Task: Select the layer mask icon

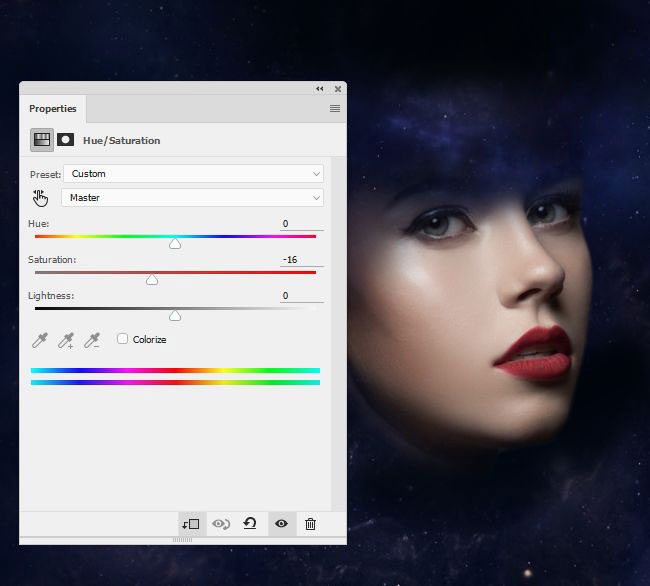Action: tap(65, 140)
